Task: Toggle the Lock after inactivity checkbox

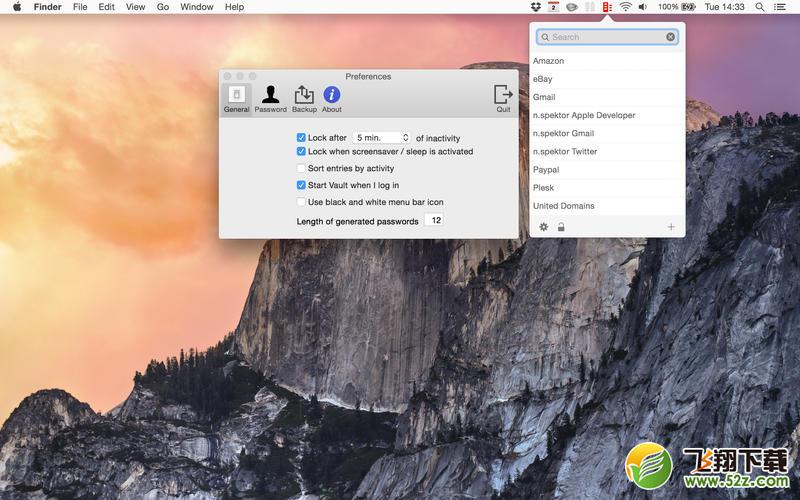Action: click(x=301, y=138)
